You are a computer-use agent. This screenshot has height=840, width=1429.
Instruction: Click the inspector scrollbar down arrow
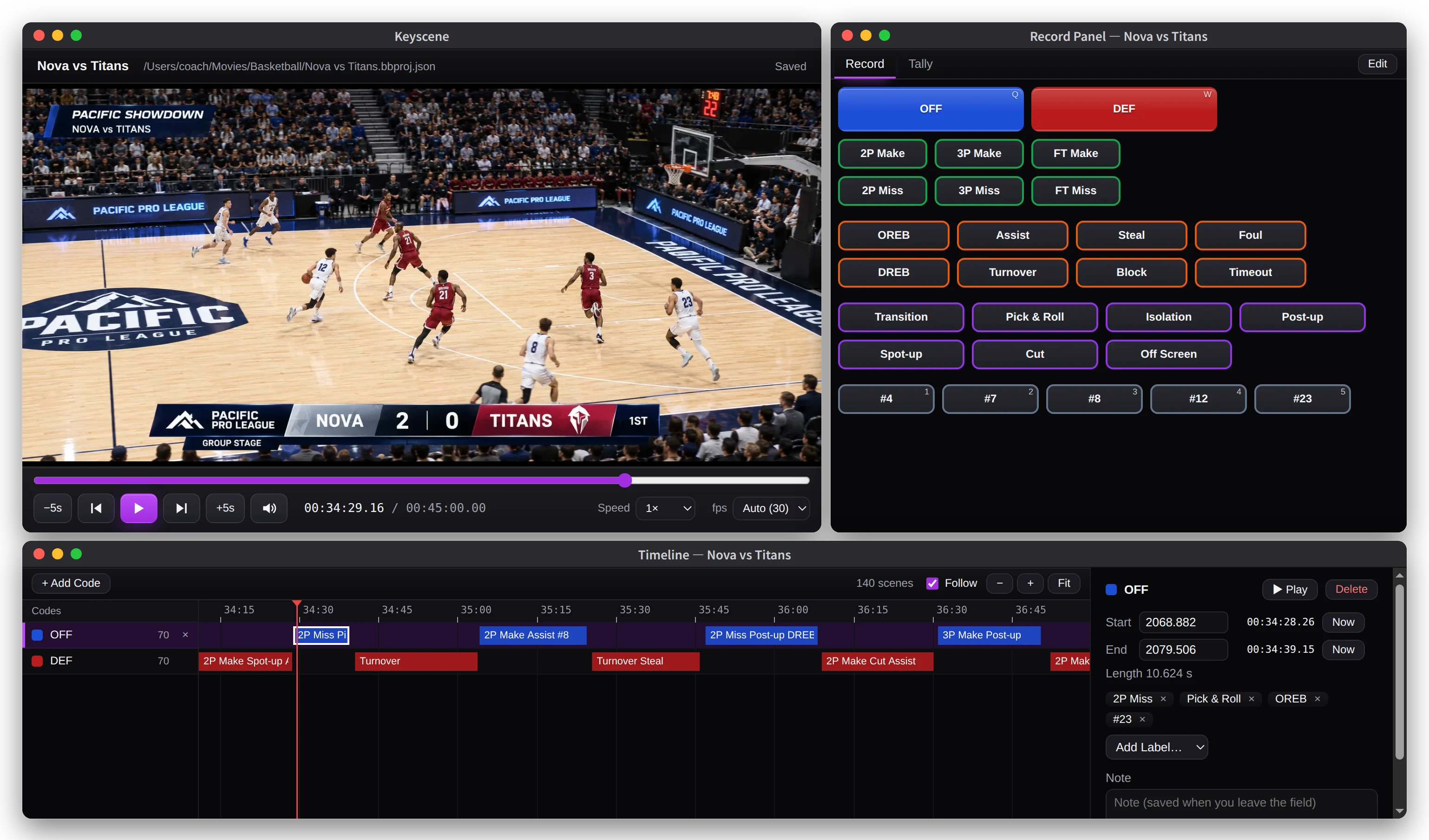[1400, 812]
